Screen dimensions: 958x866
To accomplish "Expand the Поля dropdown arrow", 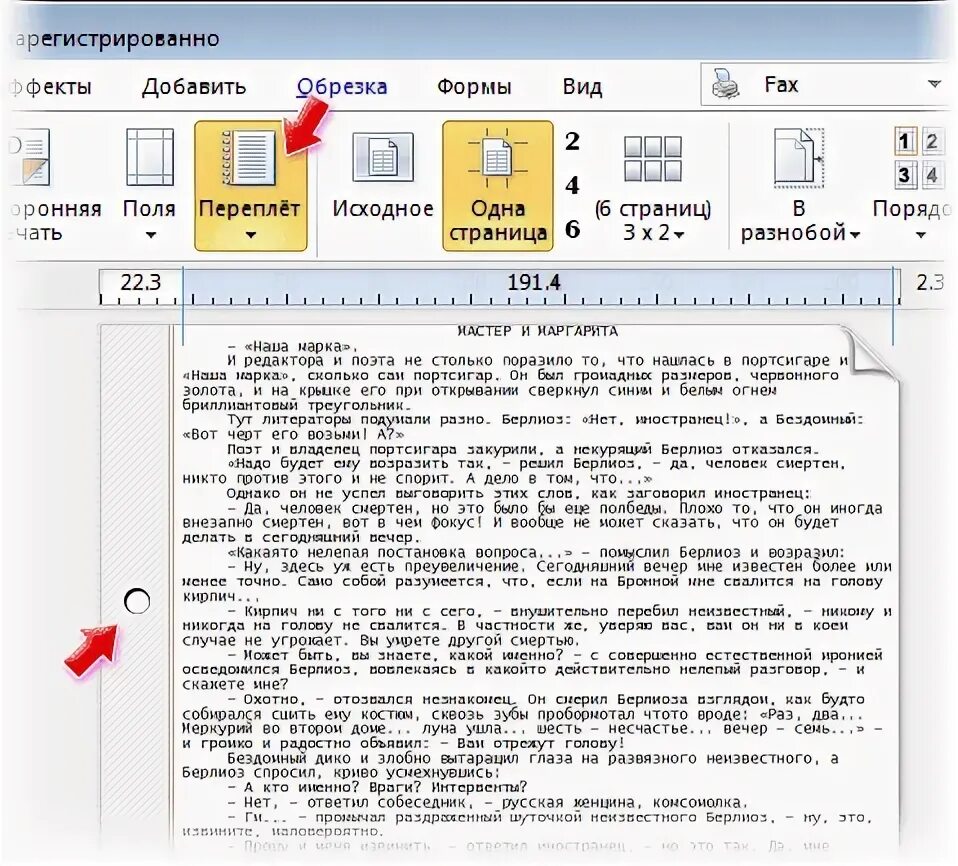I will (x=150, y=235).
